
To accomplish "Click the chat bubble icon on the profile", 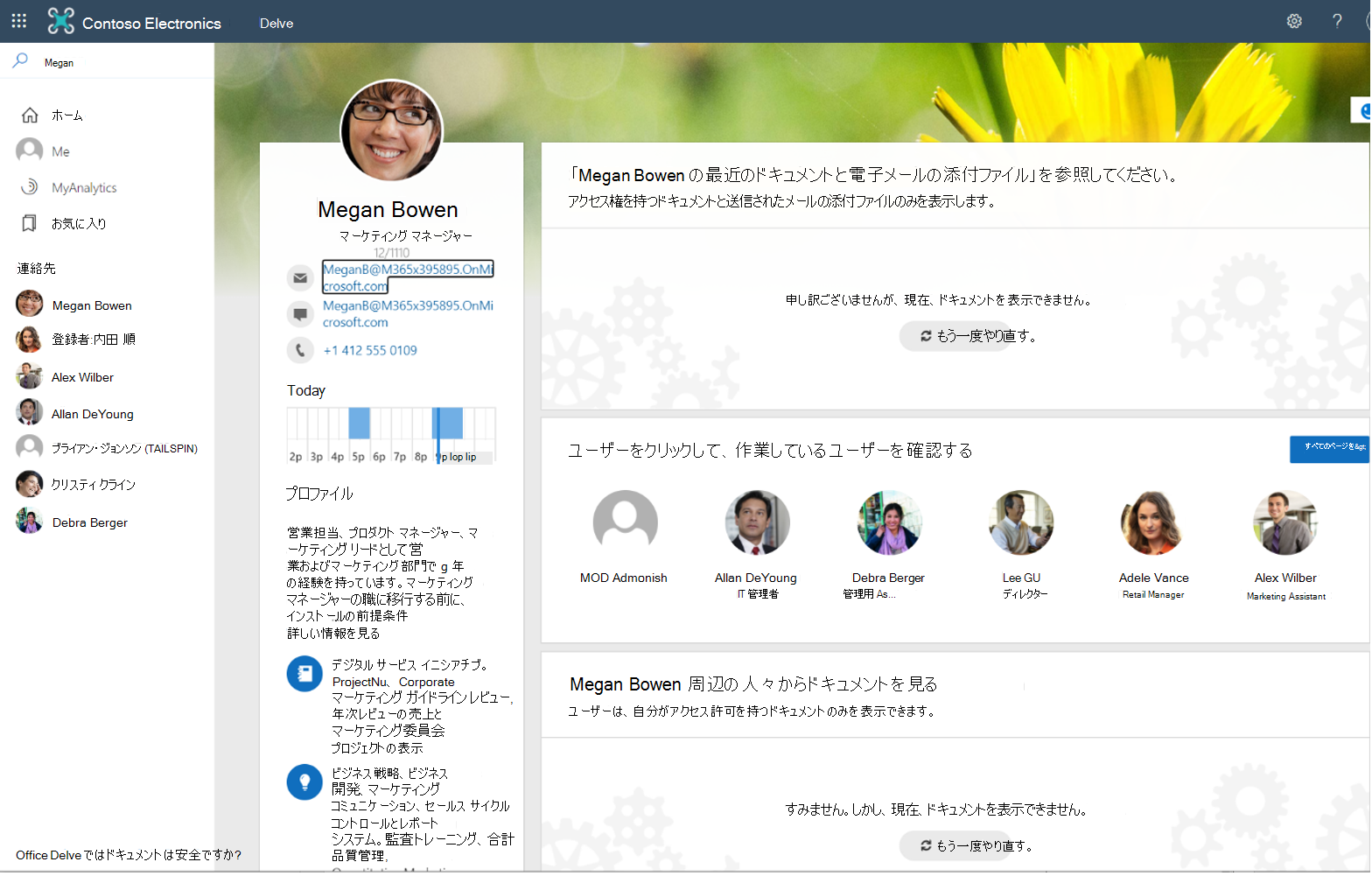I will click(x=300, y=313).
